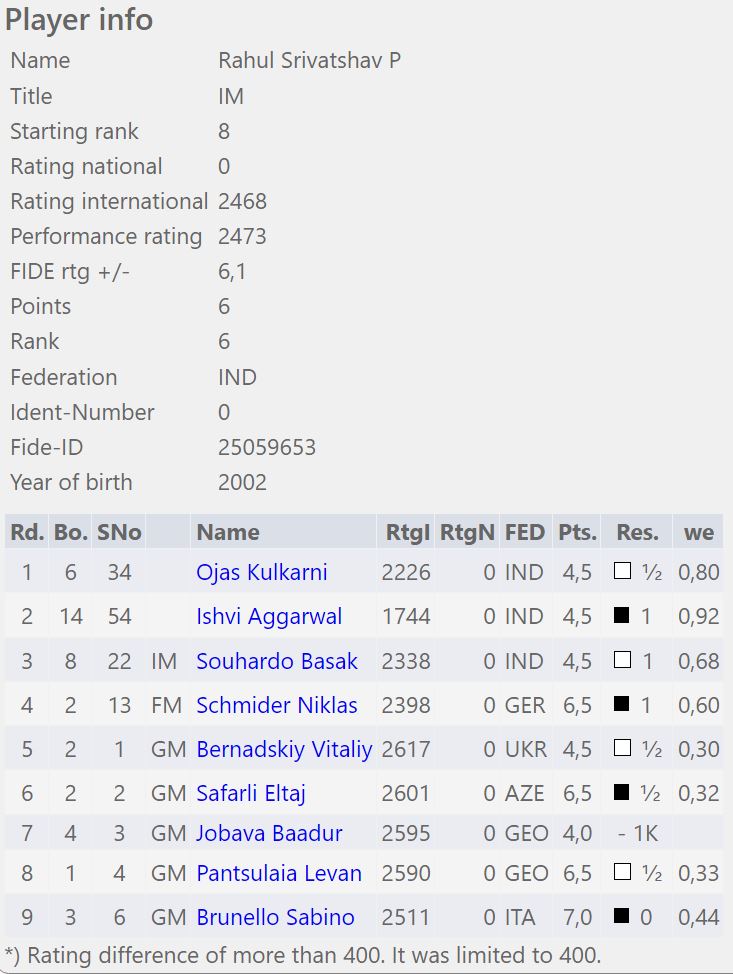Click the Pts. column header
Screen dimensions: 733x974
coord(577,532)
